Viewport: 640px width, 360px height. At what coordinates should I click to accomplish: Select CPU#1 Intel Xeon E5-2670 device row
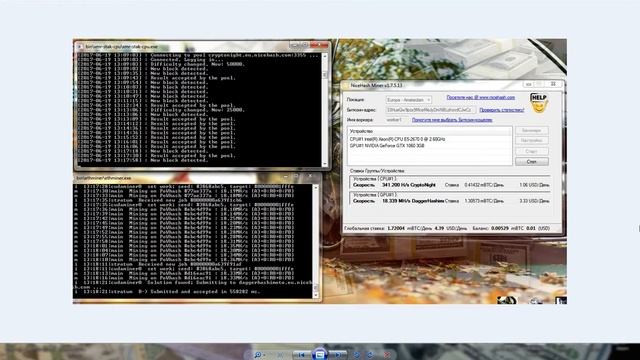click(397, 139)
